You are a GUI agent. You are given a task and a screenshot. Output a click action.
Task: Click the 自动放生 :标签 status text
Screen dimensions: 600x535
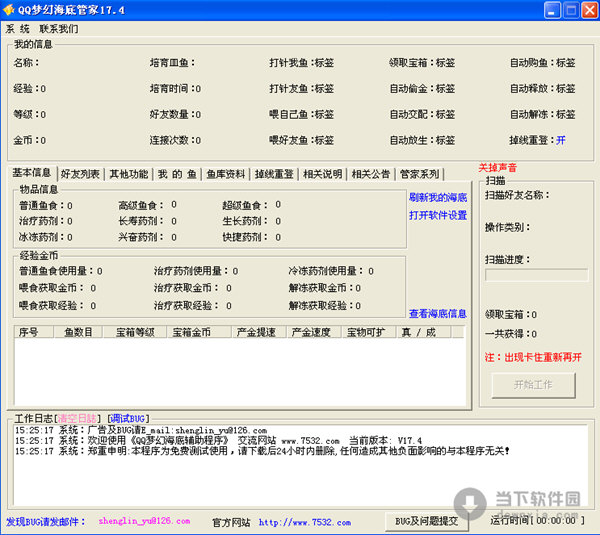tap(422, 140)
